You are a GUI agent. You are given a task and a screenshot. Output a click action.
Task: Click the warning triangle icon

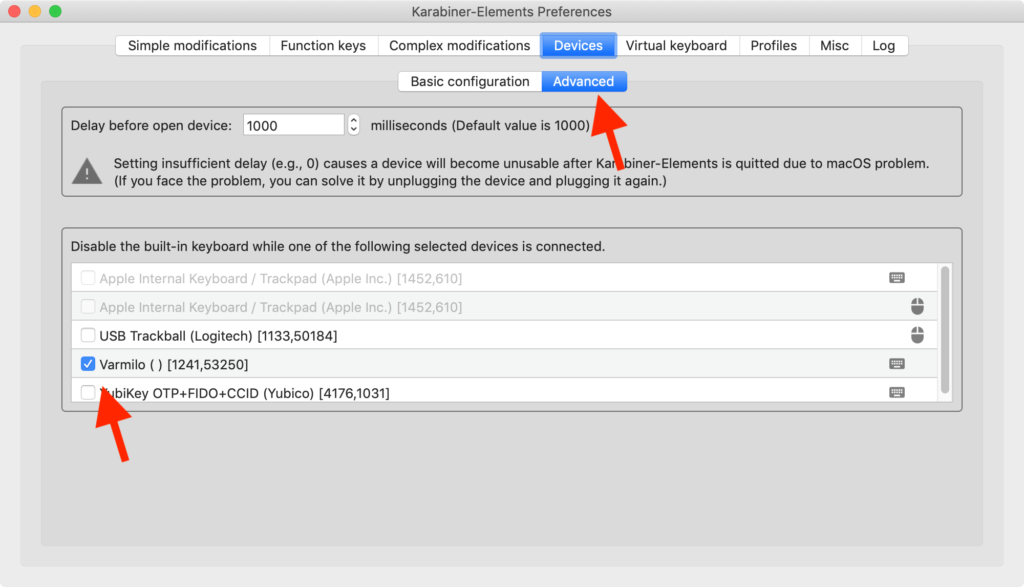click(x=87, y=172)
